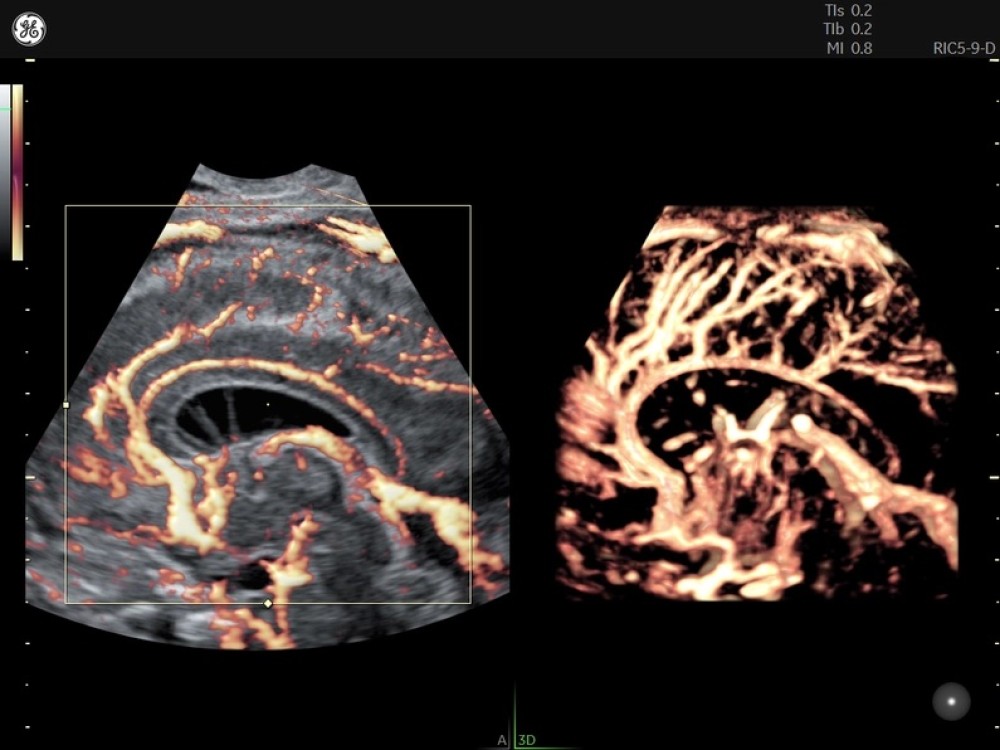
Task: Click the diamond handle on ROI box bottom
Action: coord(267,604)
